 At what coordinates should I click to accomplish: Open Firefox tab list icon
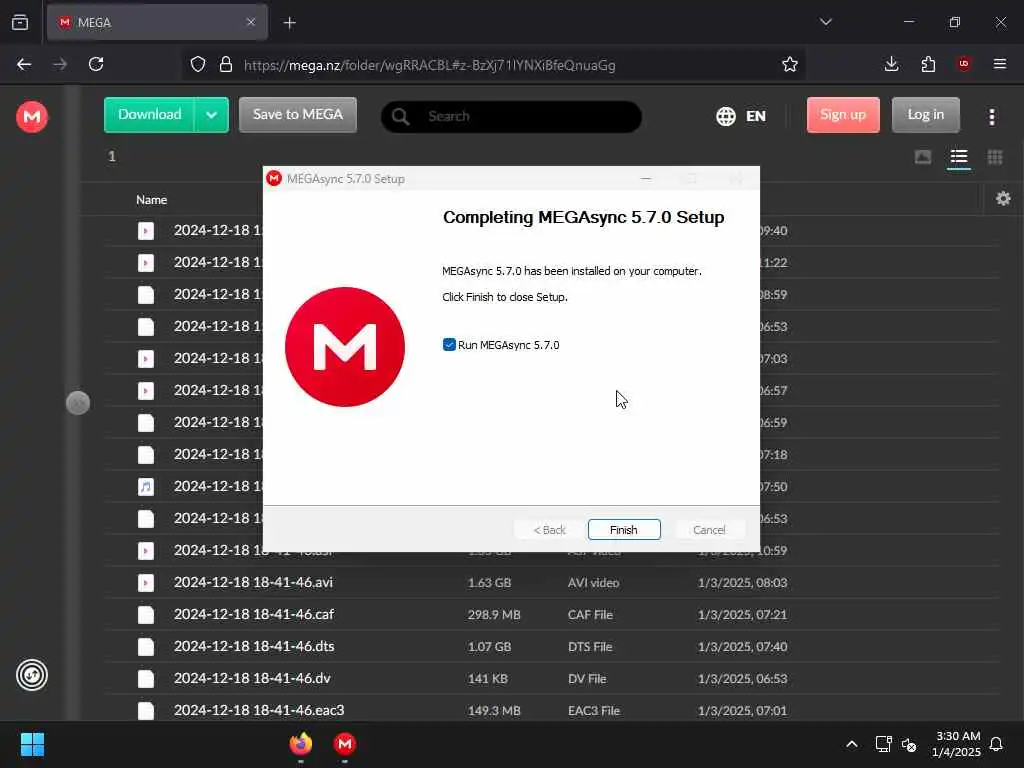coord(20,22)
